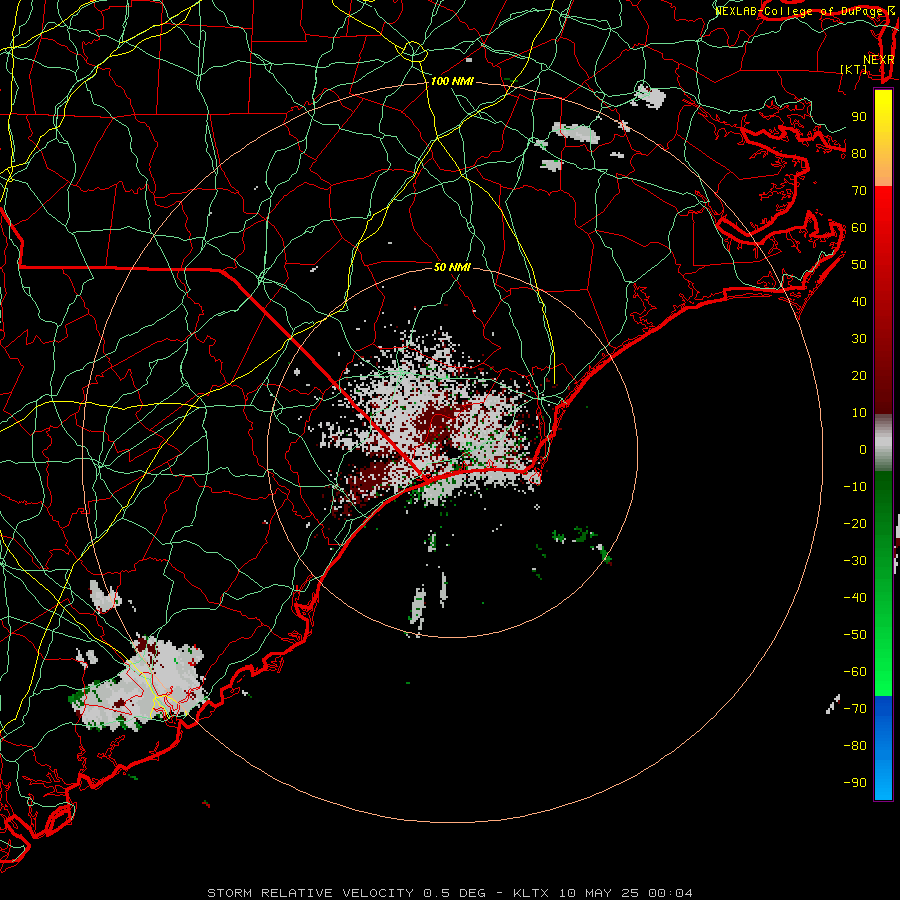
Task: Click the "70" scale value
Action: pos(859,191)
